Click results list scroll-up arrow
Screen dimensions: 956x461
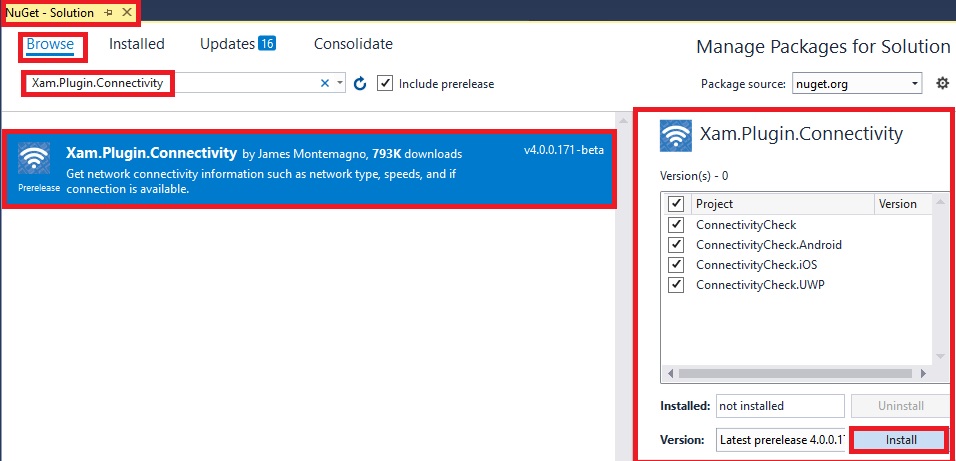click(x=622, y=121)
